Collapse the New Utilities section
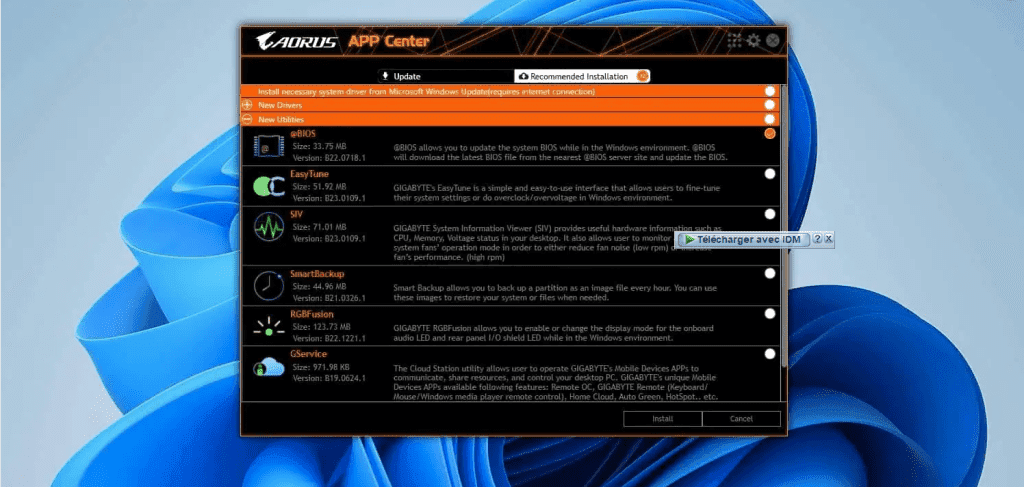Screen dimensions: 1024x487 pyautogui.click(x=247, y=119)
